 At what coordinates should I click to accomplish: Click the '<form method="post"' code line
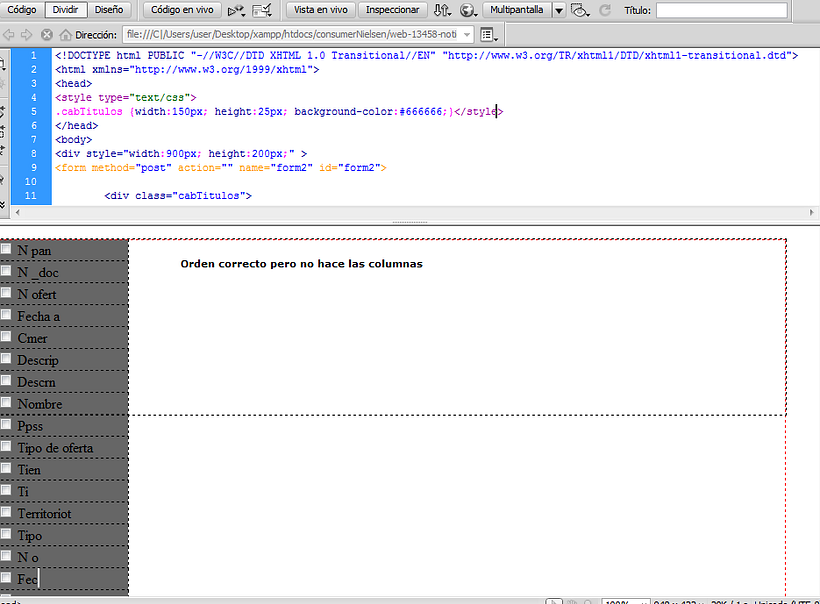click(221, 168)
